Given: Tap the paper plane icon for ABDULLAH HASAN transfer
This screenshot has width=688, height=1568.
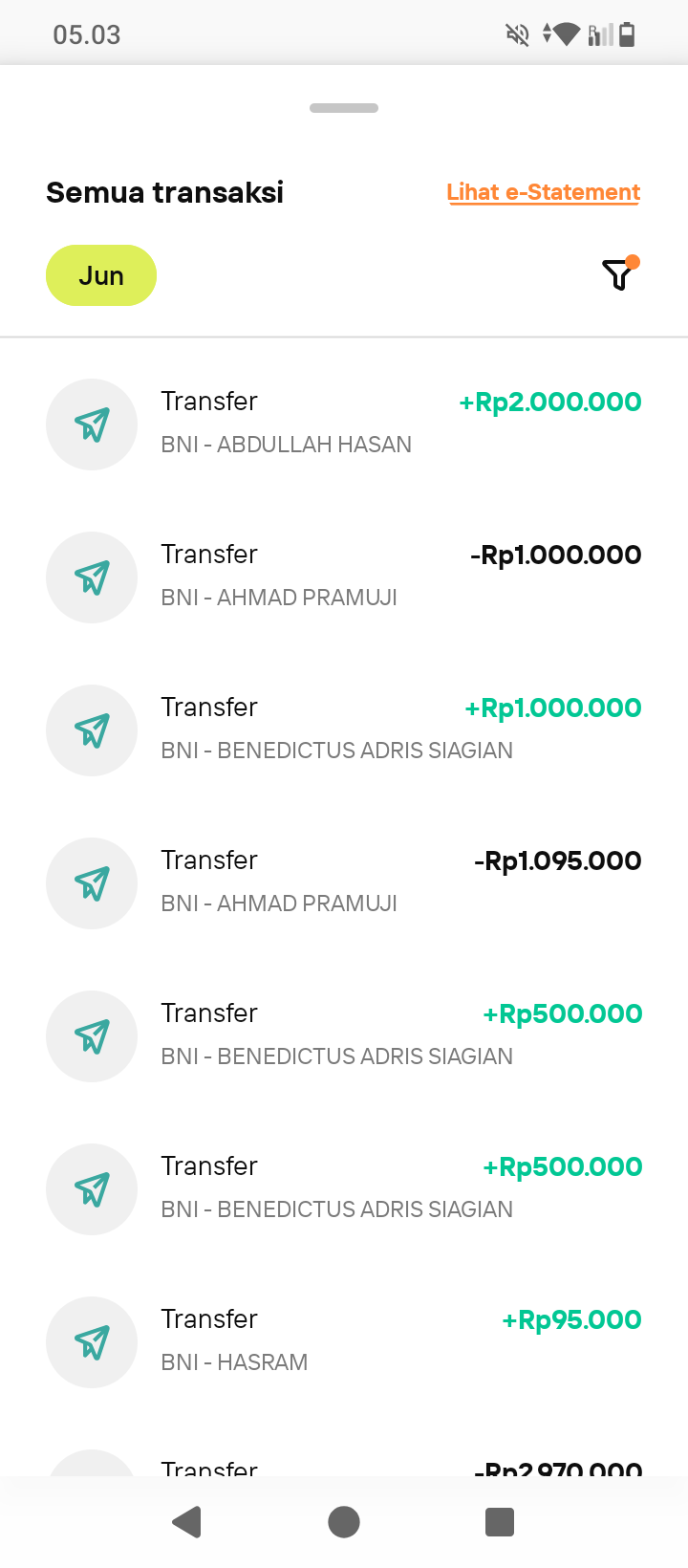Looking at the screenshot, I should 92,425.
